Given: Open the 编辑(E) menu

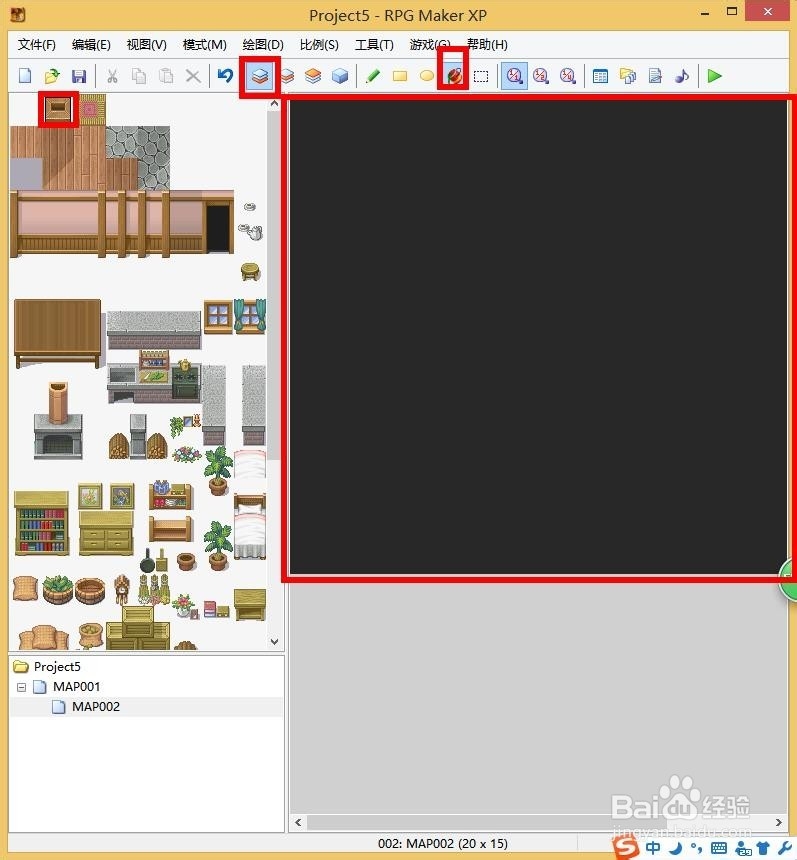Looking at the screenshot, I should point(91,44).
